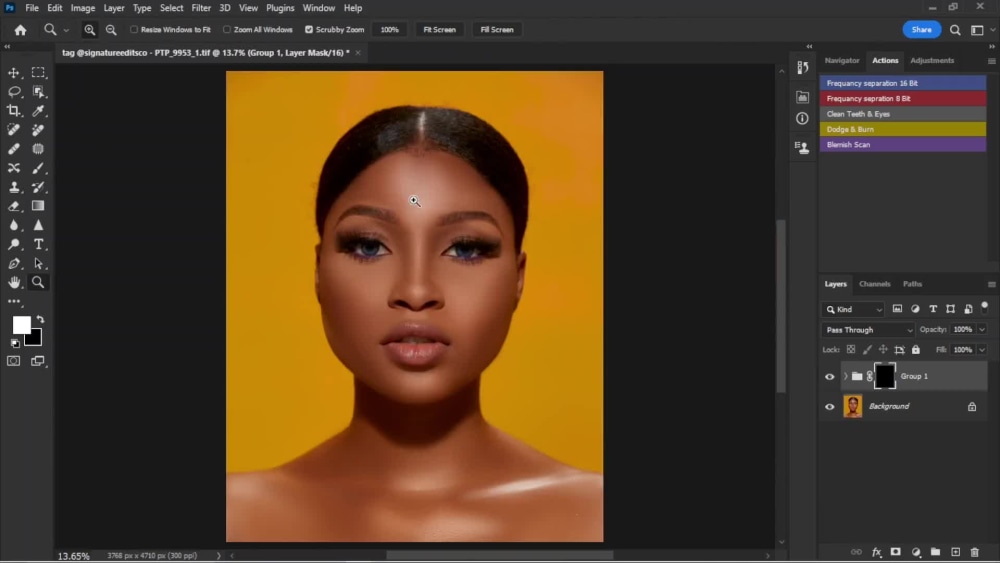Create a new group folder icon
The height and width of the screenshot is (563, 1000).
[936, 552]
